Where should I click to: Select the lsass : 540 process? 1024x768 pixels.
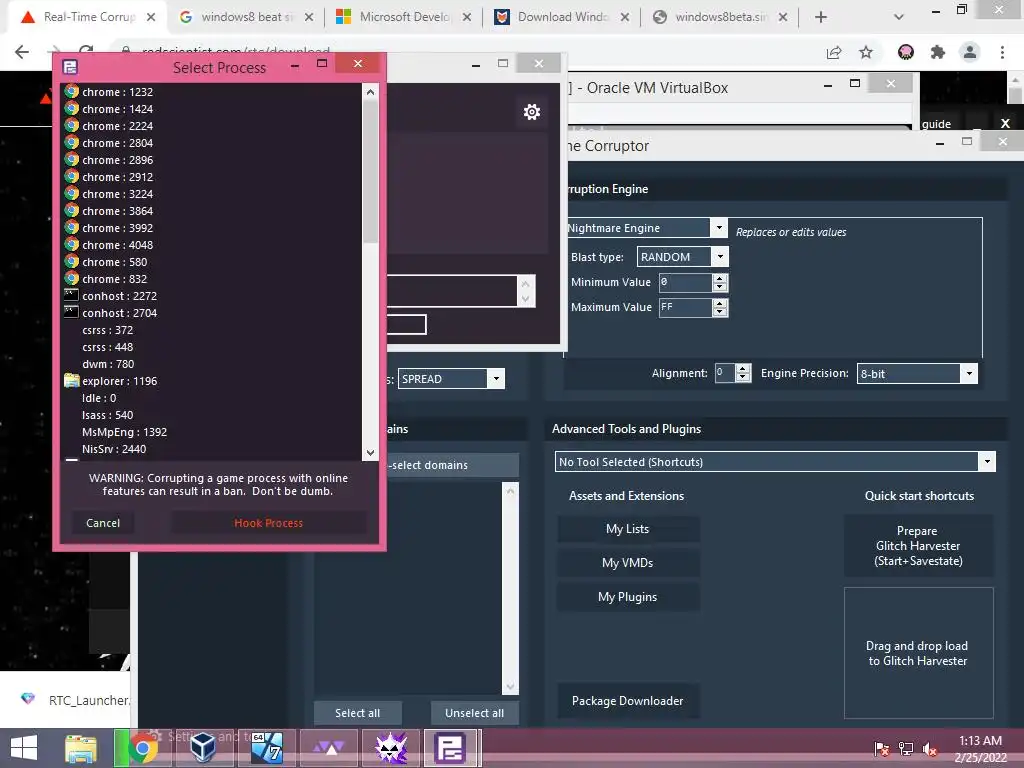107,415
